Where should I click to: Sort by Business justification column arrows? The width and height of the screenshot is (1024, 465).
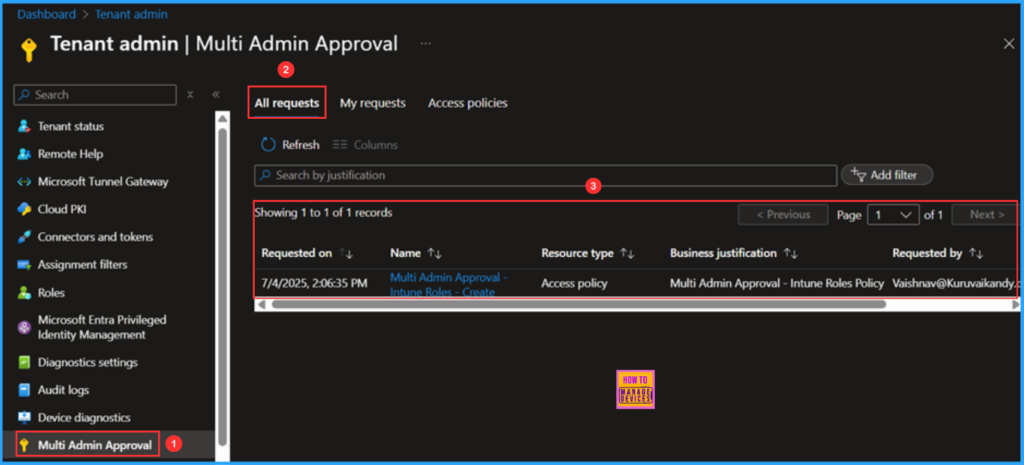[x=791, y=253]
